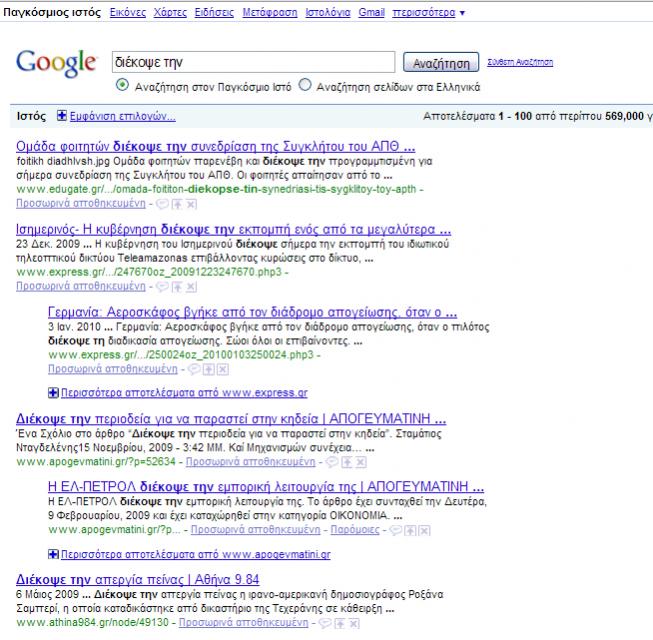653x640 pixels.
Task: Open result 'Γερμανία: Αεροσκάφος βγήκε από τον διάδρομο'
Action: [253, 312]
